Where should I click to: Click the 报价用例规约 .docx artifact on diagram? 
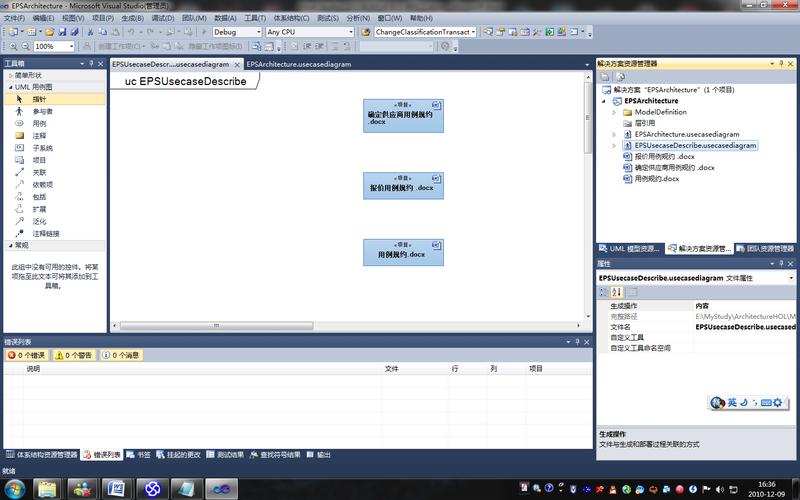click(x=403, y=186)
